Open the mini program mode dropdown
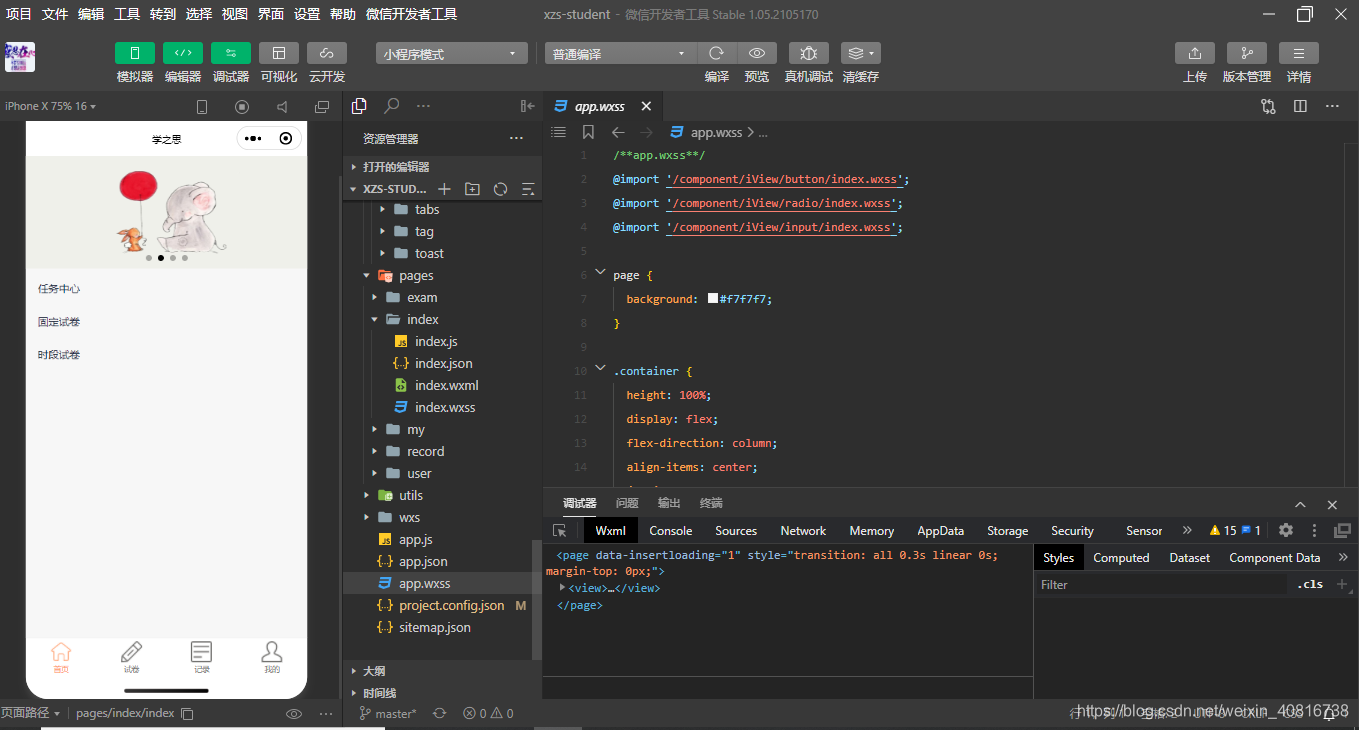Screen dimensions: 1359x730 [x=452, y=54]
